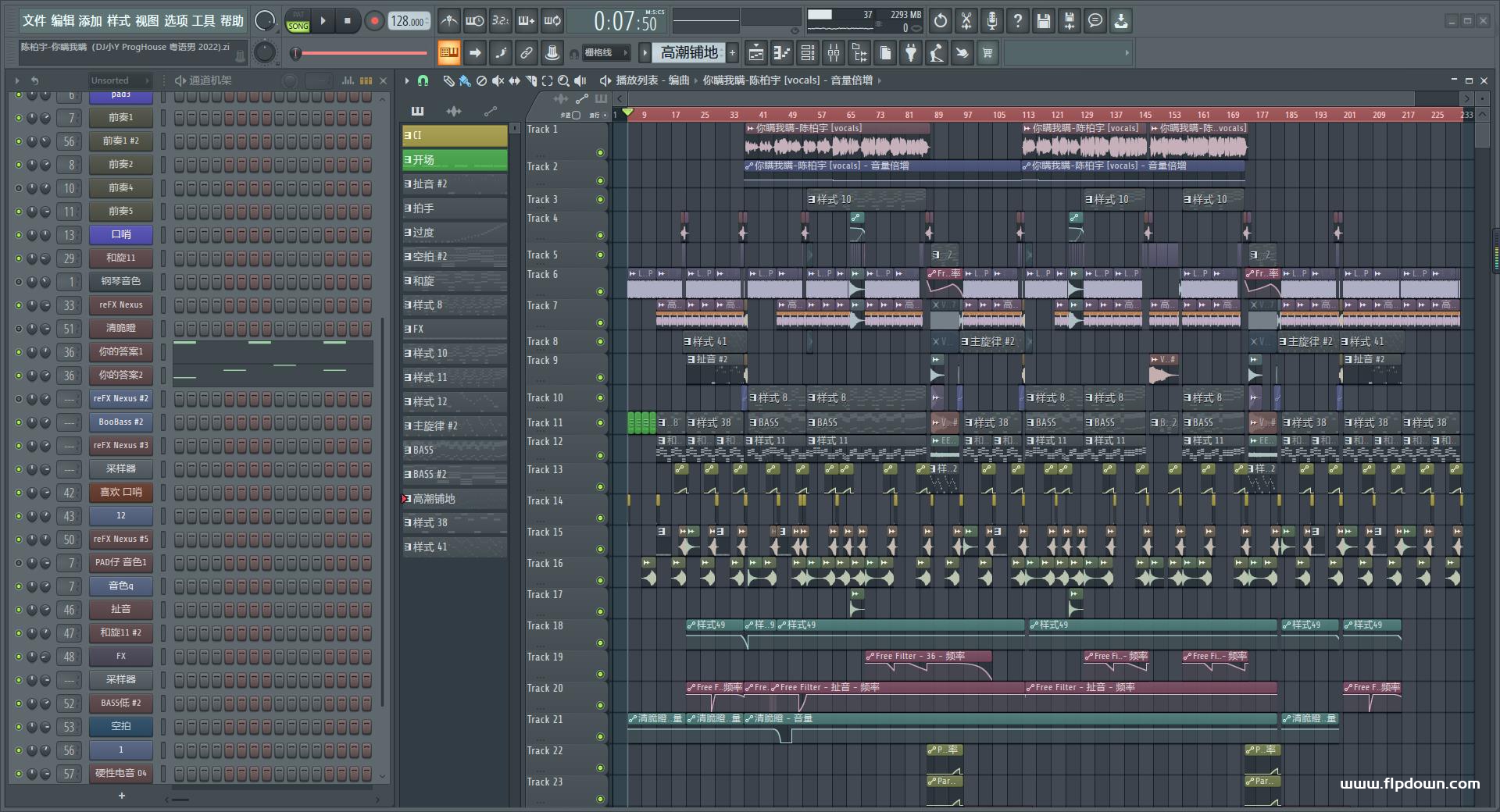1500x812 pixels.
Task: Save project with the floppy disk icon
Action: 1044,21
